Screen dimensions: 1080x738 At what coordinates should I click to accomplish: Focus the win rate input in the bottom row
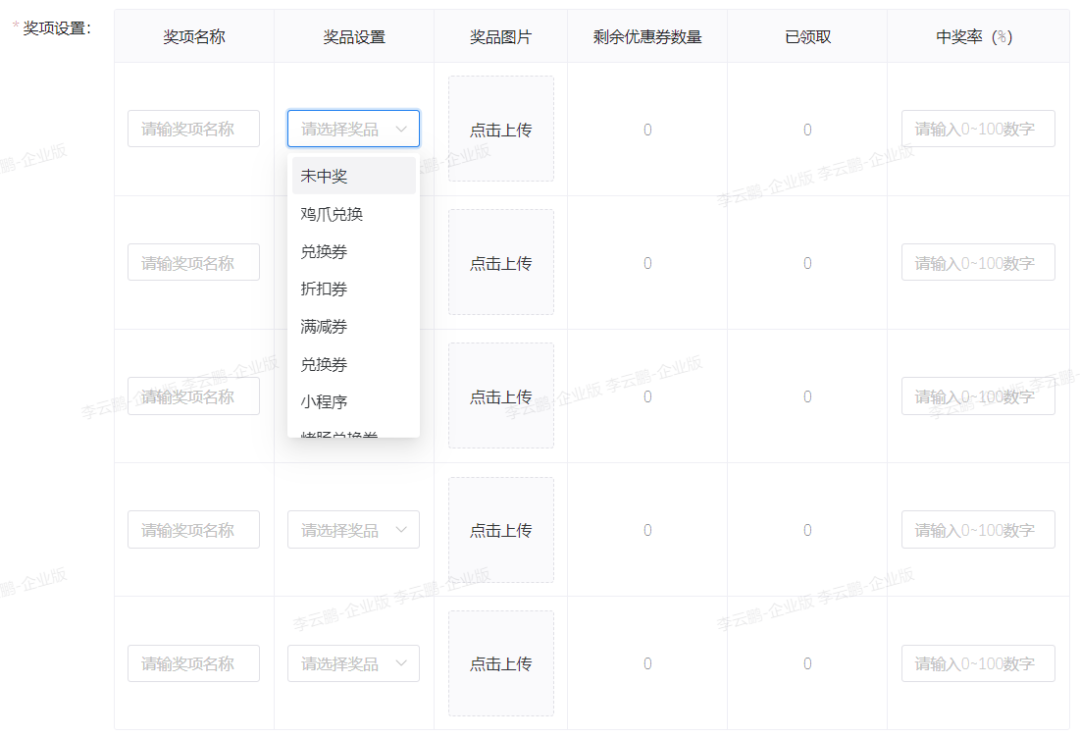(x=977, y=663)
